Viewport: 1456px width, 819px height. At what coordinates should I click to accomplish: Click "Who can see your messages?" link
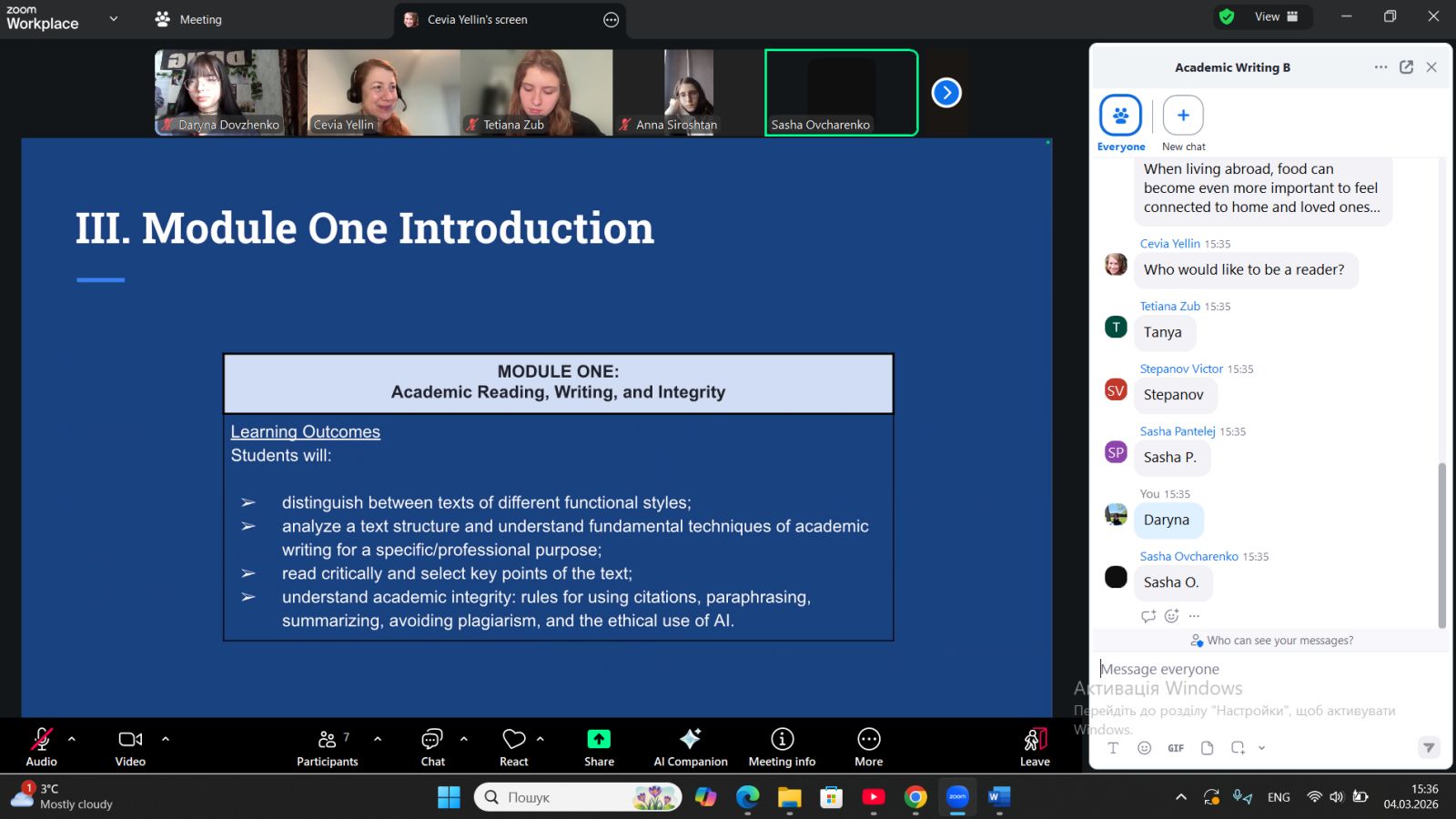tap(1279, 641)
